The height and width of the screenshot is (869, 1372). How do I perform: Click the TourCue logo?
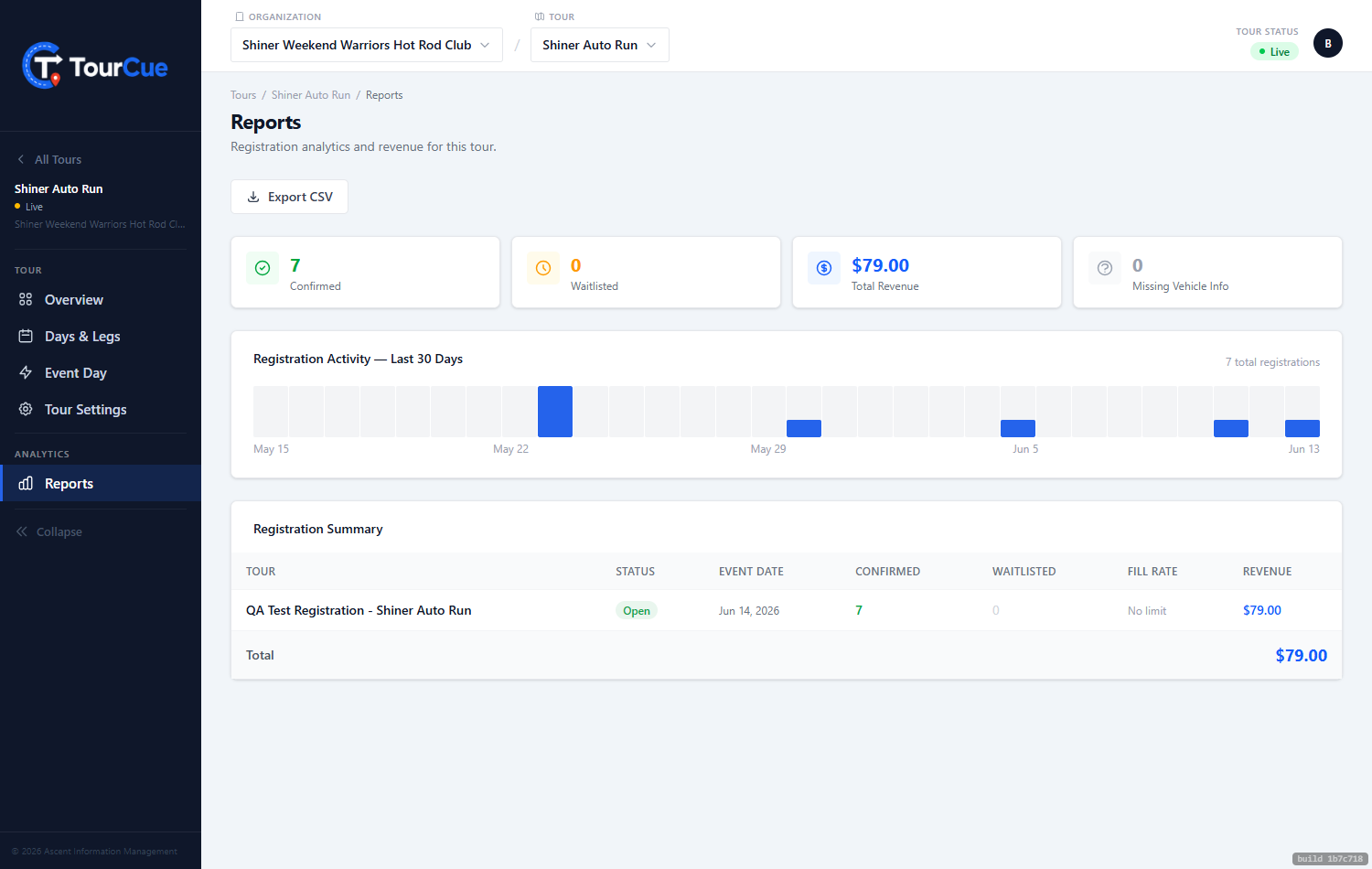[x=95, y=66]
